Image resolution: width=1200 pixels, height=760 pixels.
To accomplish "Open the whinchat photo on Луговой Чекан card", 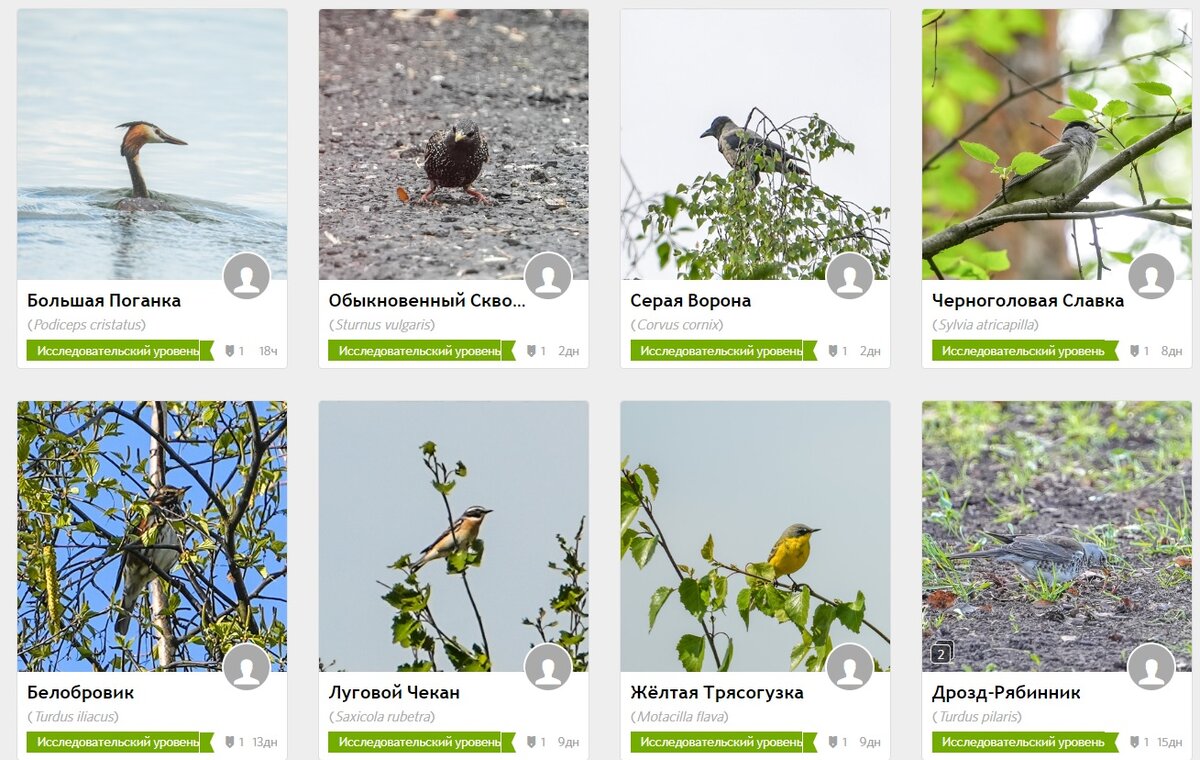I will click(454, 536).
